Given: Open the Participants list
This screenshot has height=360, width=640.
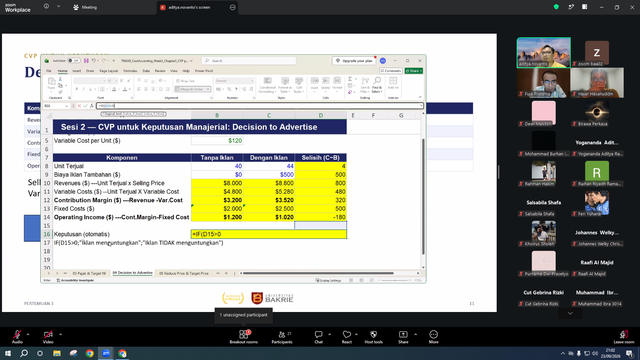Looking at the screenshot, I should tap(282, 337).
